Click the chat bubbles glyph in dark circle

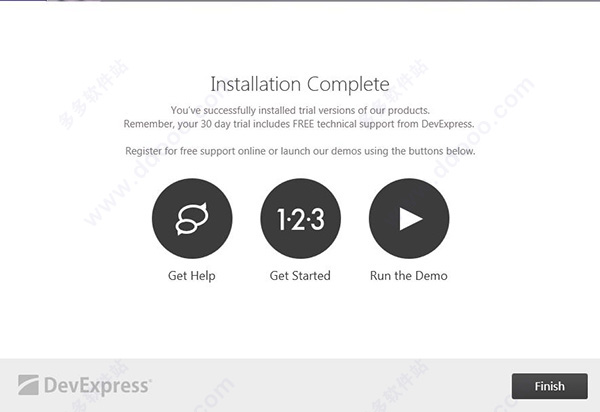192,218
